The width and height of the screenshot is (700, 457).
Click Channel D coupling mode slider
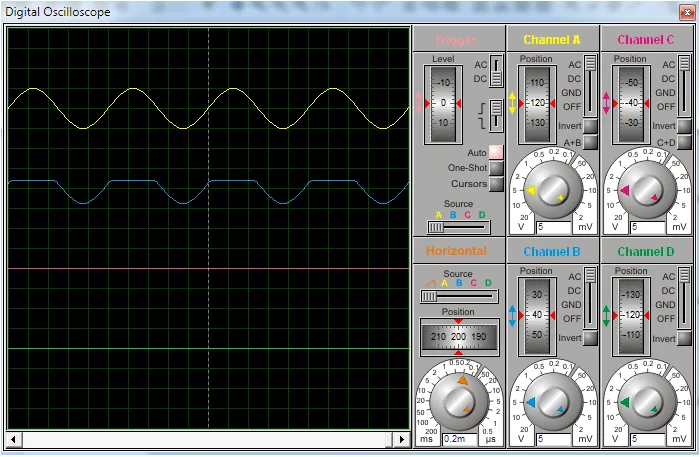(x=684, y=298)
